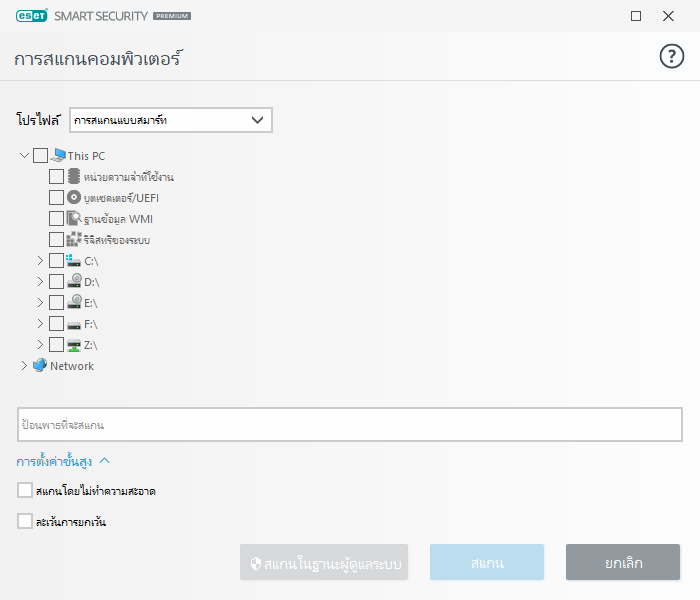Expand the C:\ drive node
This screenshot has width=700, height=600.
[40, 260]
